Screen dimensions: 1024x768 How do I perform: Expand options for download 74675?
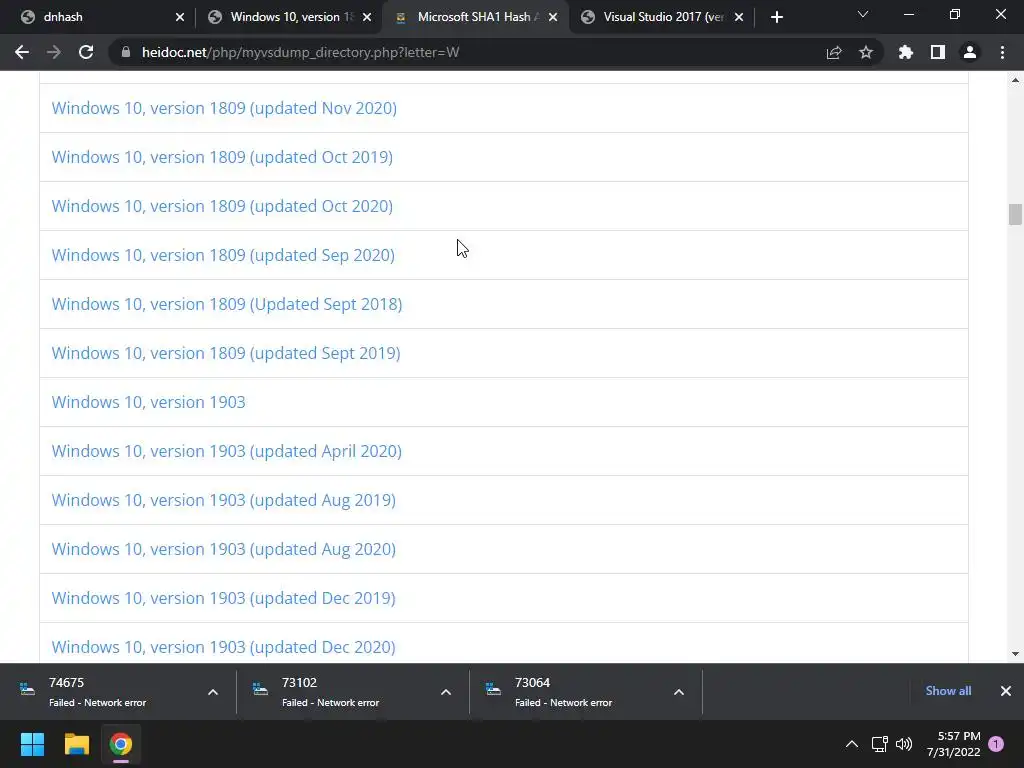click(x=213, y=692)
